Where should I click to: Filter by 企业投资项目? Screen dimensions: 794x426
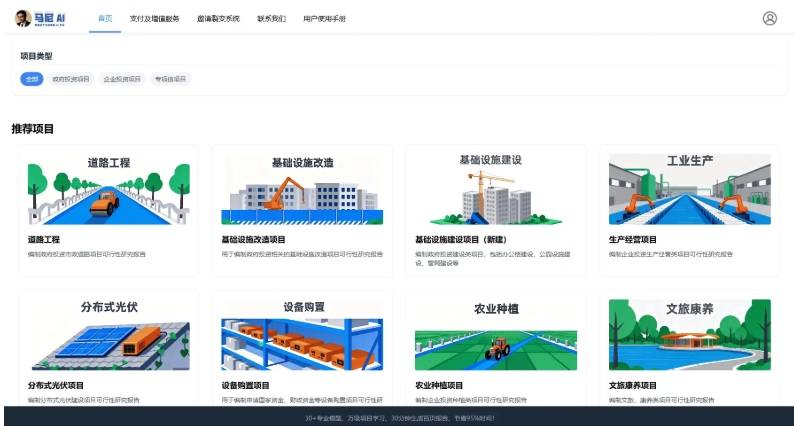click(122, 79)
